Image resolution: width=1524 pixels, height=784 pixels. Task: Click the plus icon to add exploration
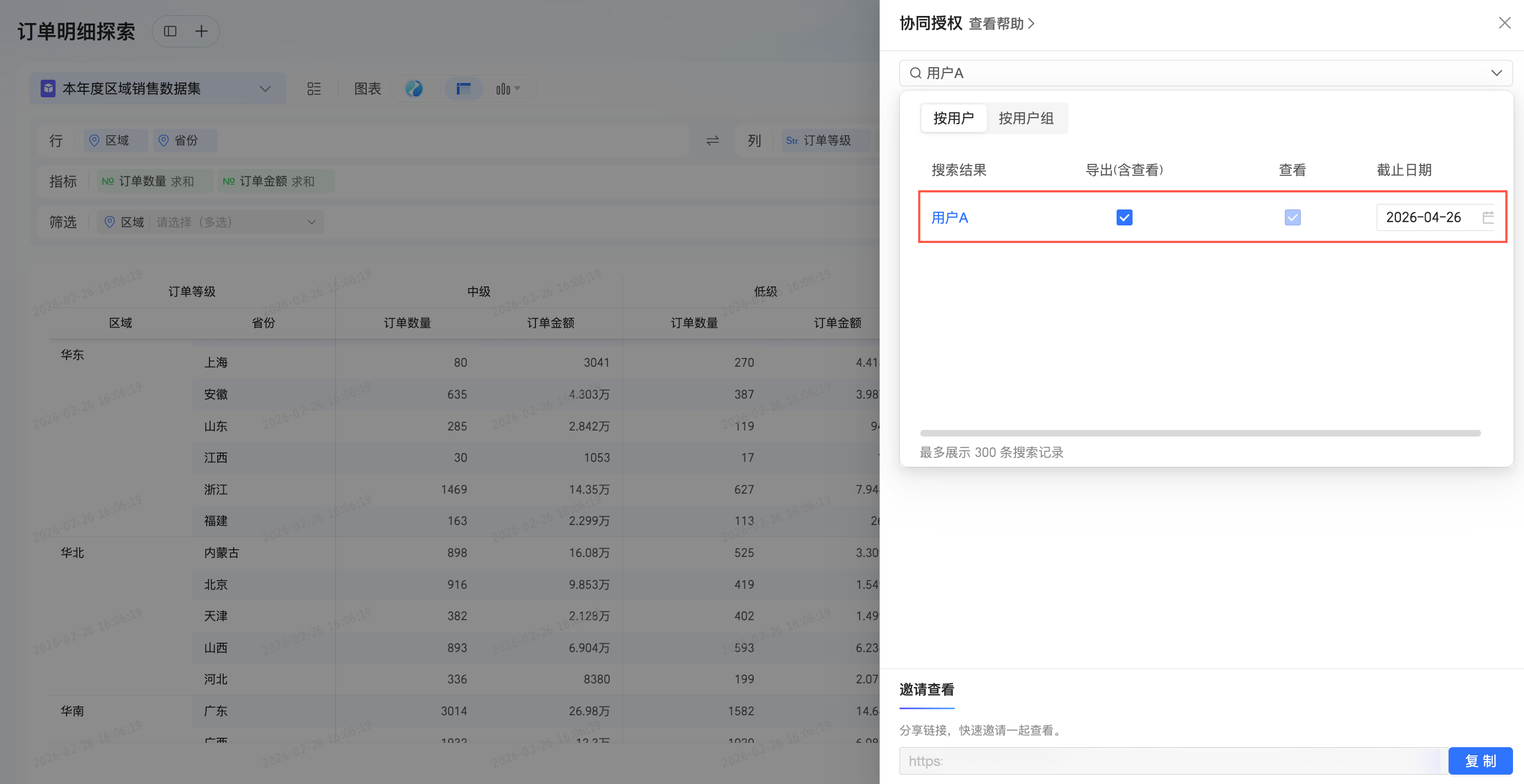(201, 31)
